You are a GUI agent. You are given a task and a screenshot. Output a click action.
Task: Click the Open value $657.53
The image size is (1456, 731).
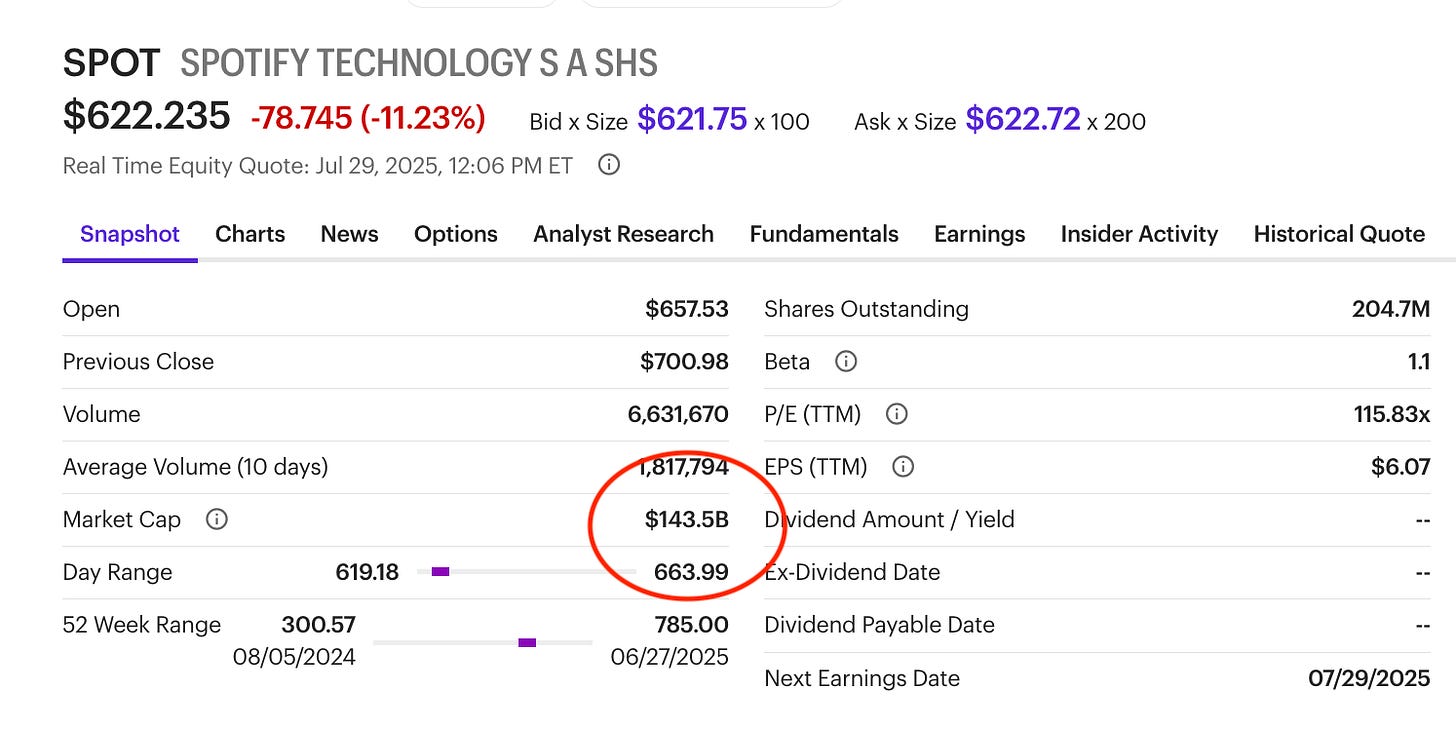tap(687, 309)
